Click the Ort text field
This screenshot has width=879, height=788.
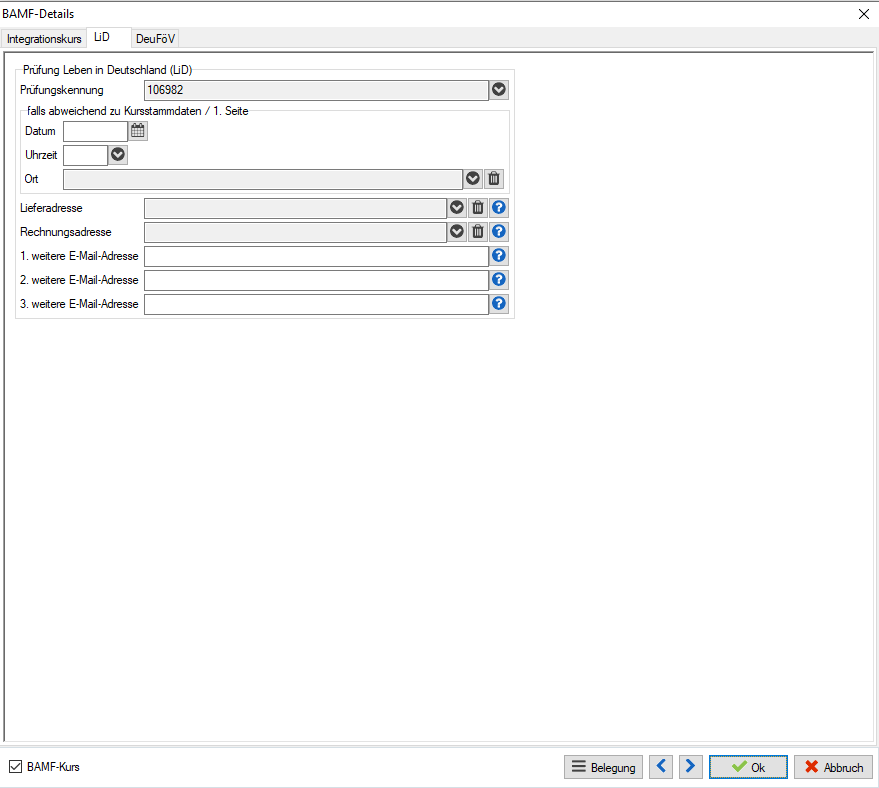[263, 179]
